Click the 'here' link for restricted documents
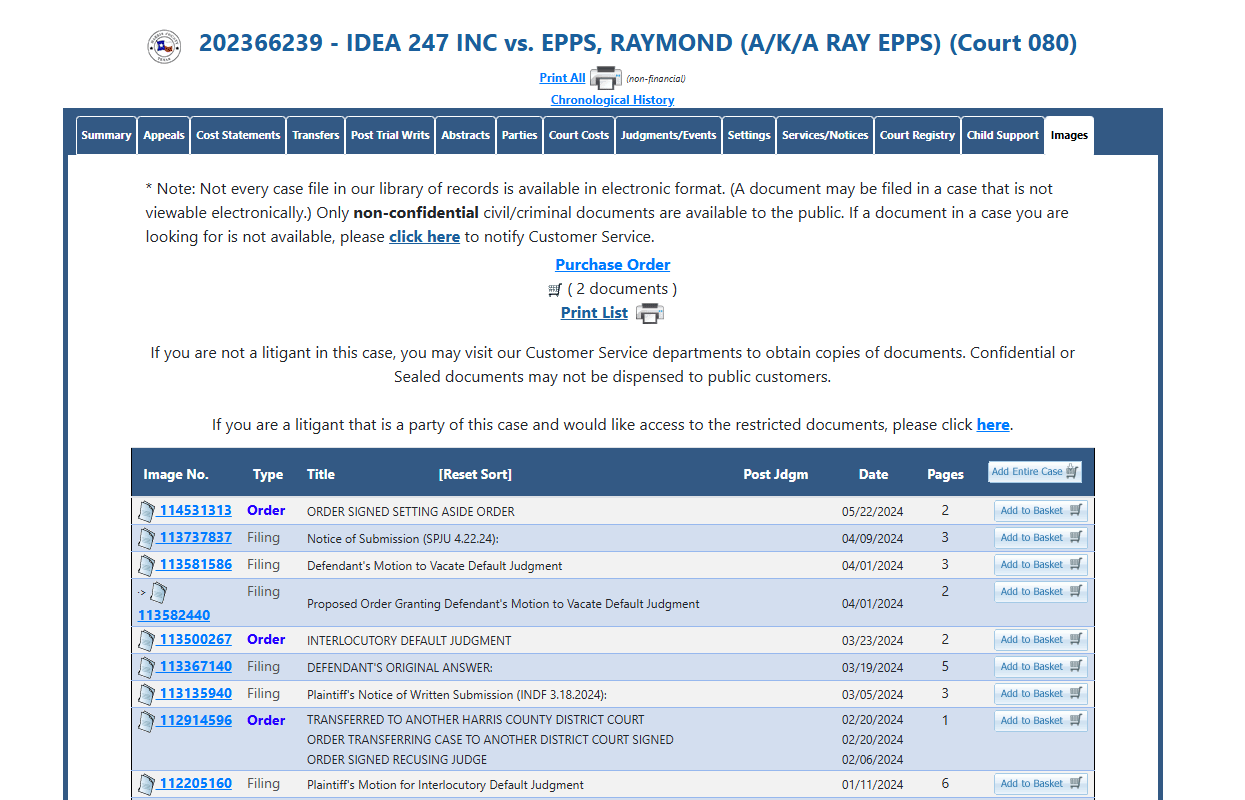The image size is (1245, 800). [993, 425]
